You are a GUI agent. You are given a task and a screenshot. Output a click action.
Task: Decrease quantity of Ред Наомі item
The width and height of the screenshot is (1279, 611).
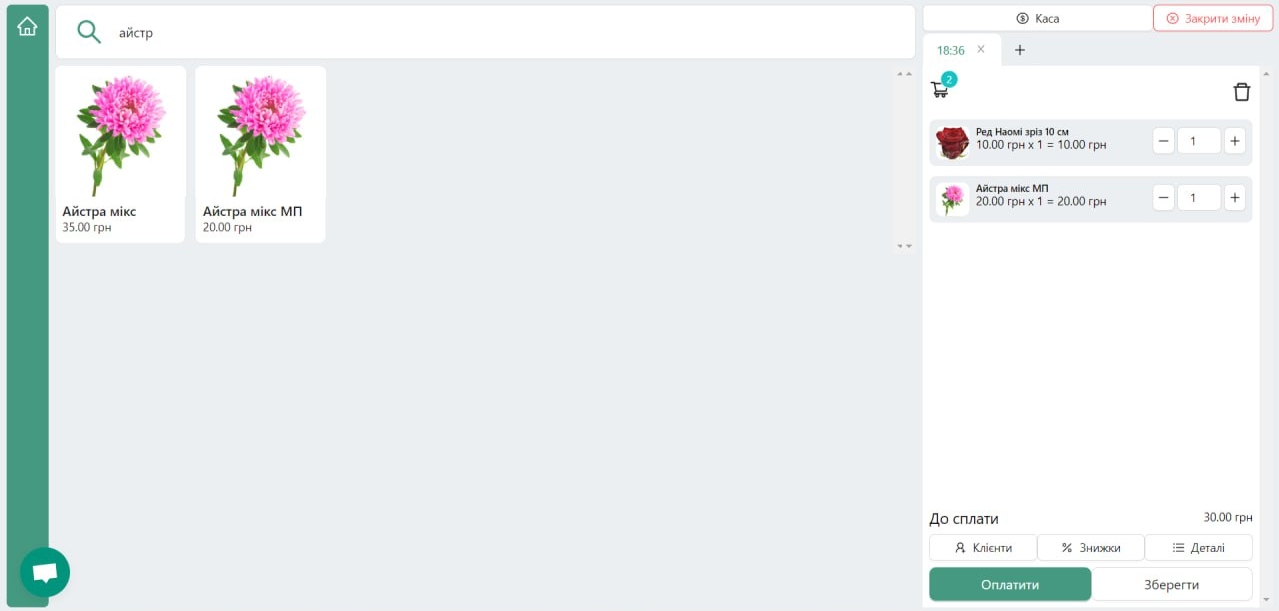(x=1164, y=141)
